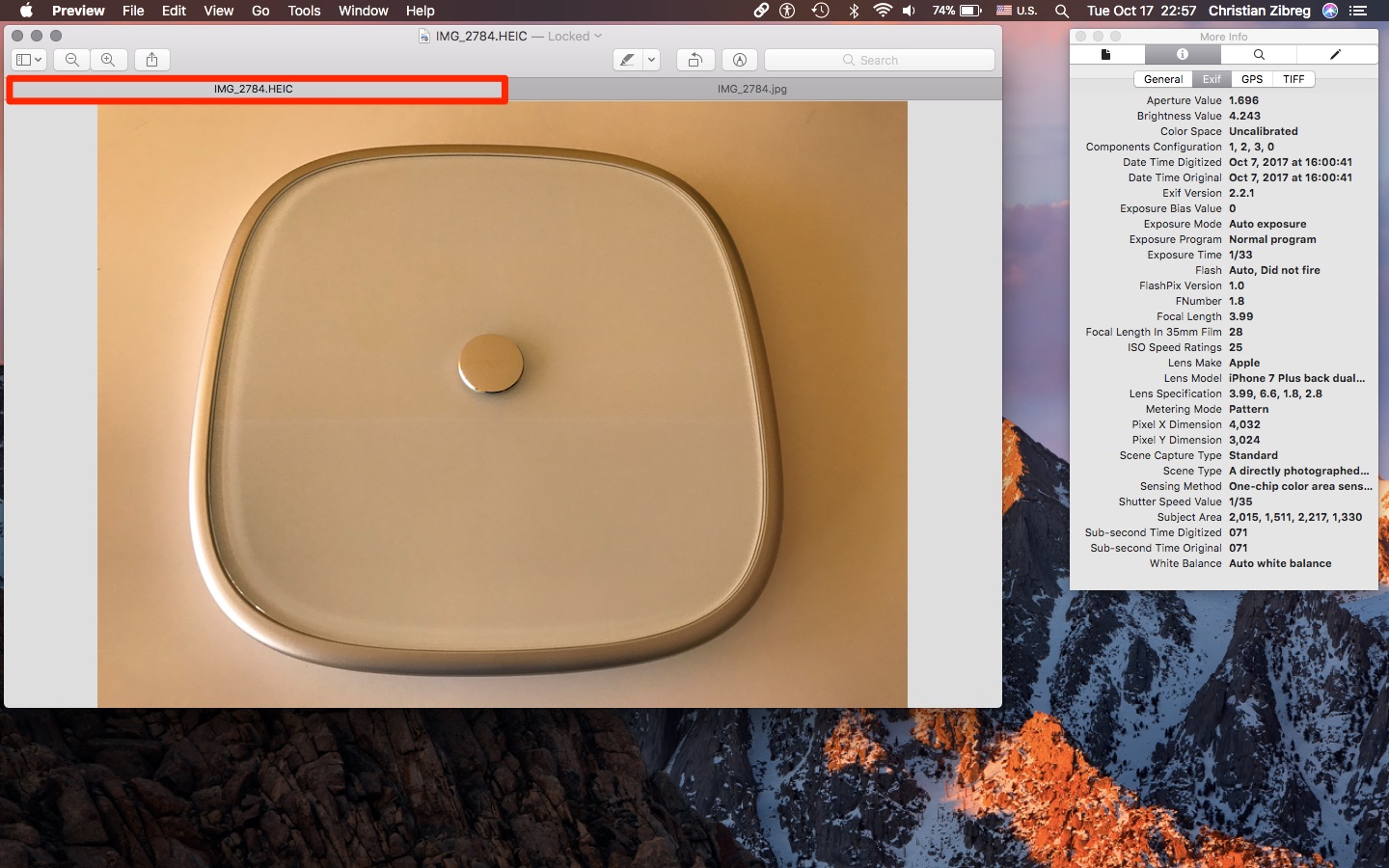
Task: Show the Markup Toolbar
Action: [740, 60]
